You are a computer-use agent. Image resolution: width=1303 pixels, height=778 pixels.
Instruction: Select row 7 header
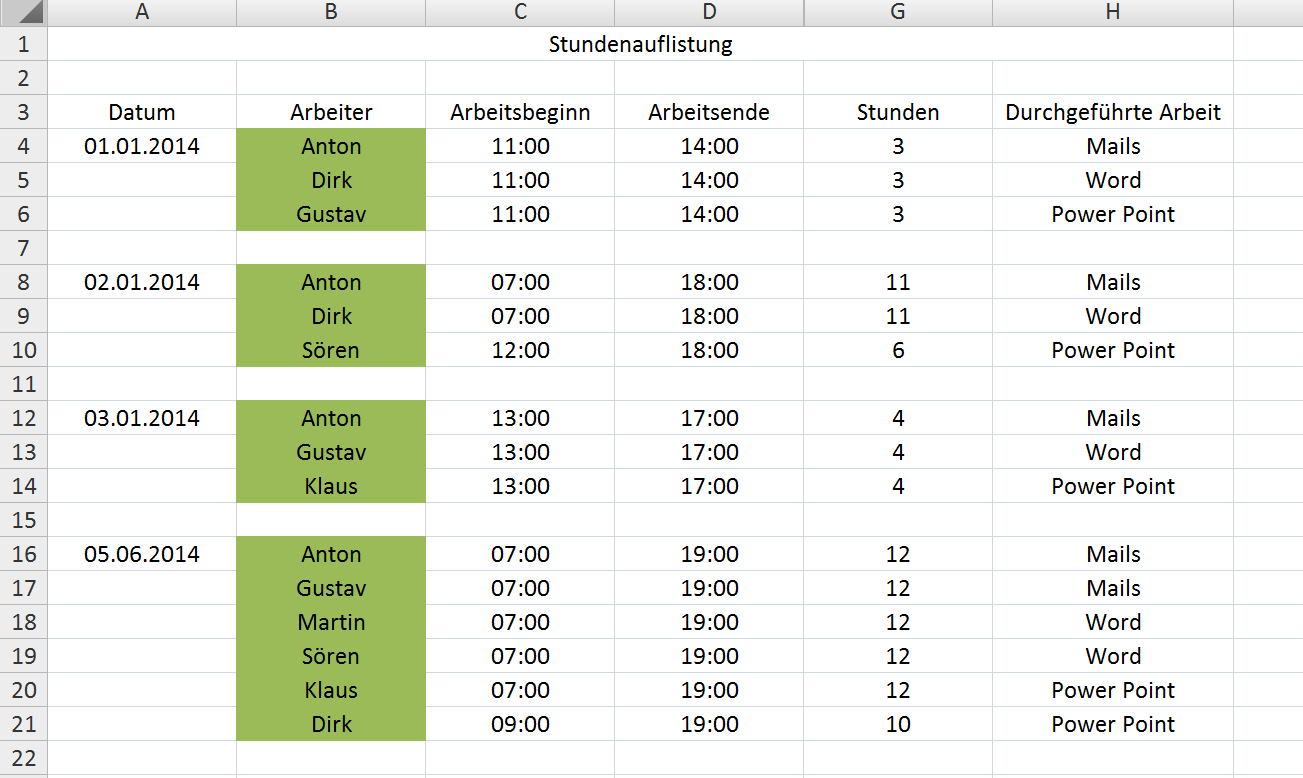(x=24, y=248)
